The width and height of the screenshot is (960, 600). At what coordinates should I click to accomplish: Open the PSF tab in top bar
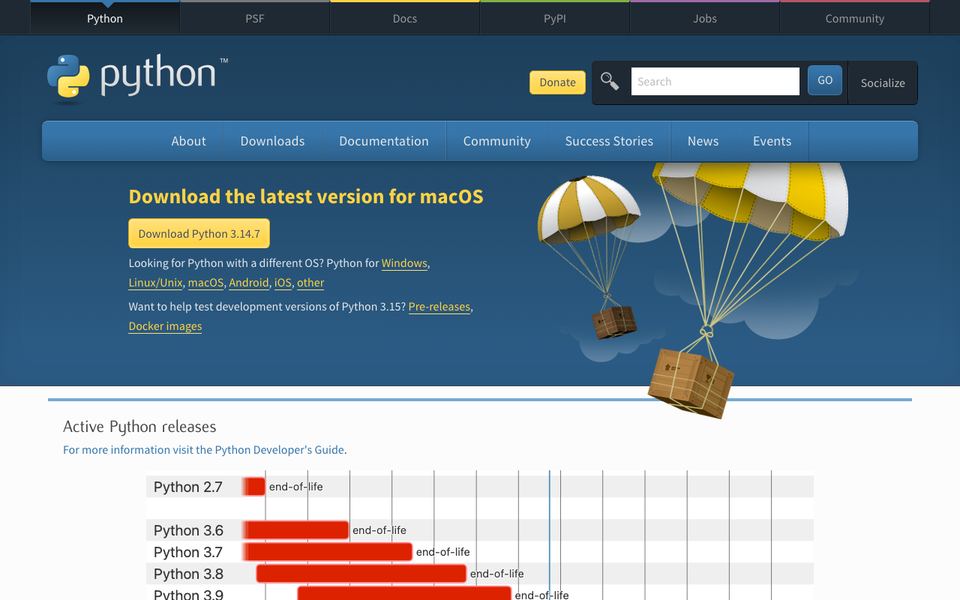tap(255, 18)
